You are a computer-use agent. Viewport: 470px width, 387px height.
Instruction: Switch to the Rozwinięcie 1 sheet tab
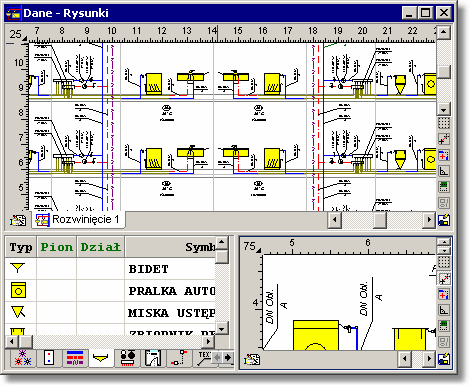79,220
